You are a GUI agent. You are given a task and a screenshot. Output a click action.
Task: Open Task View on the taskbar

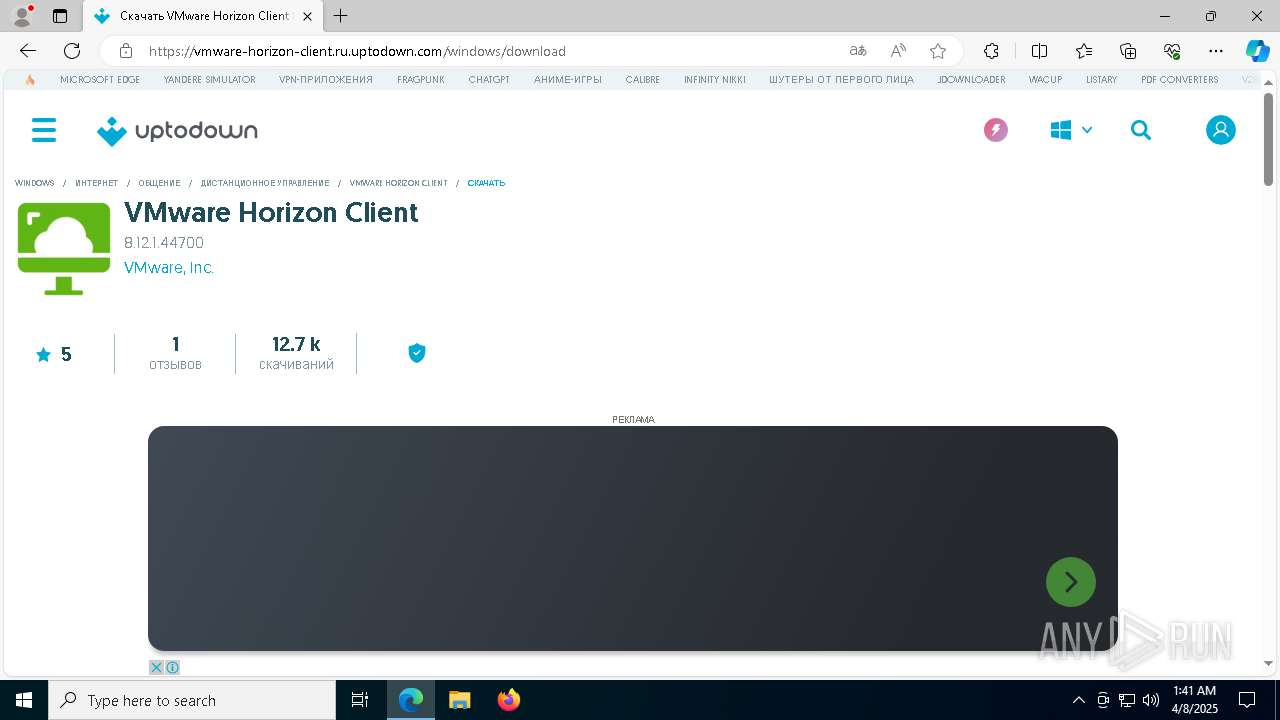tap(360, 700)
